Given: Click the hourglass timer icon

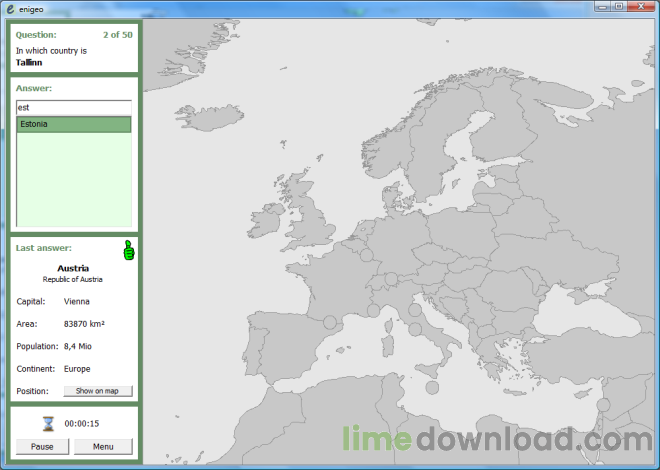Looking at the screenshot, I should coord(48,423).
